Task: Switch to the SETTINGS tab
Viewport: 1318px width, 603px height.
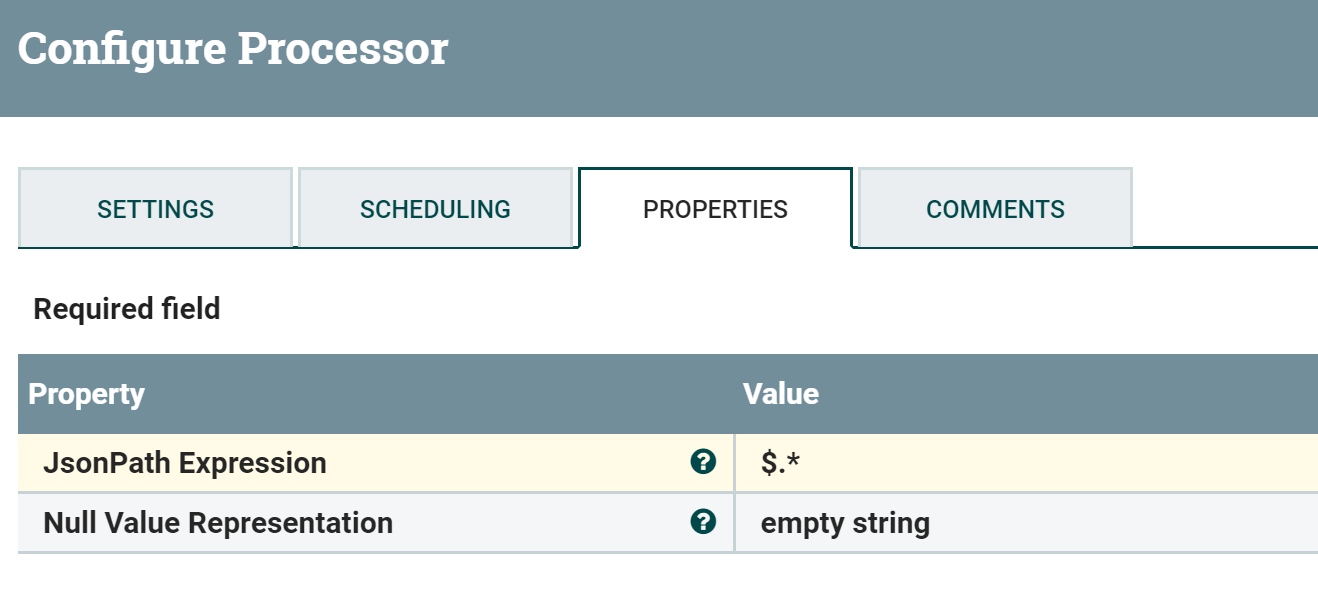Action: [x=155, y=209]
